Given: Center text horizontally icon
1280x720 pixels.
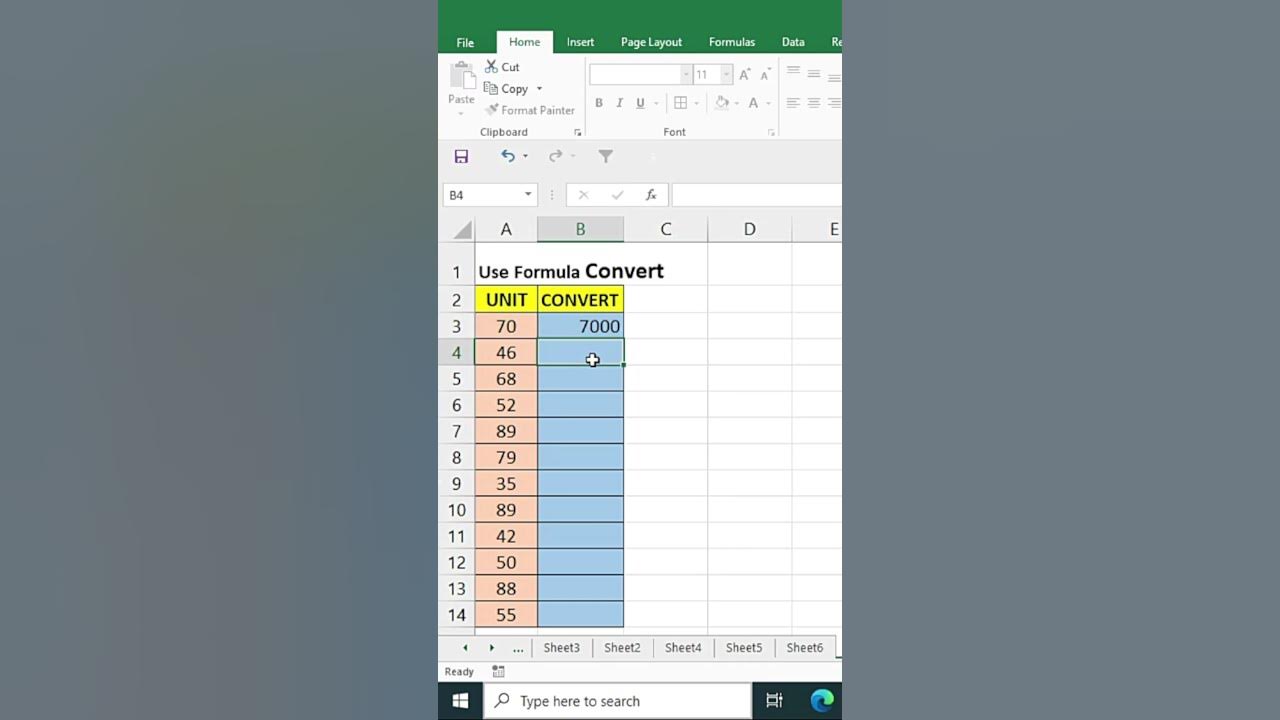Looking at the screenshot, I should pos(814,103).
